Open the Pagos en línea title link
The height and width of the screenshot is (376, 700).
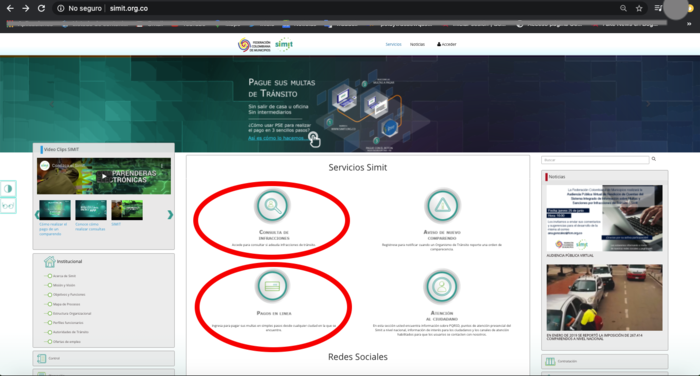coord(274,313)
